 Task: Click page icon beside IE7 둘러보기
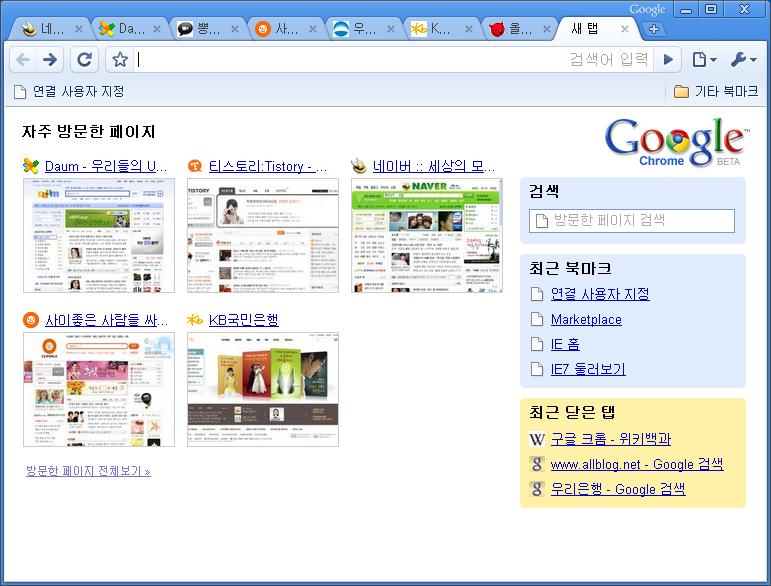click(537, 369)
